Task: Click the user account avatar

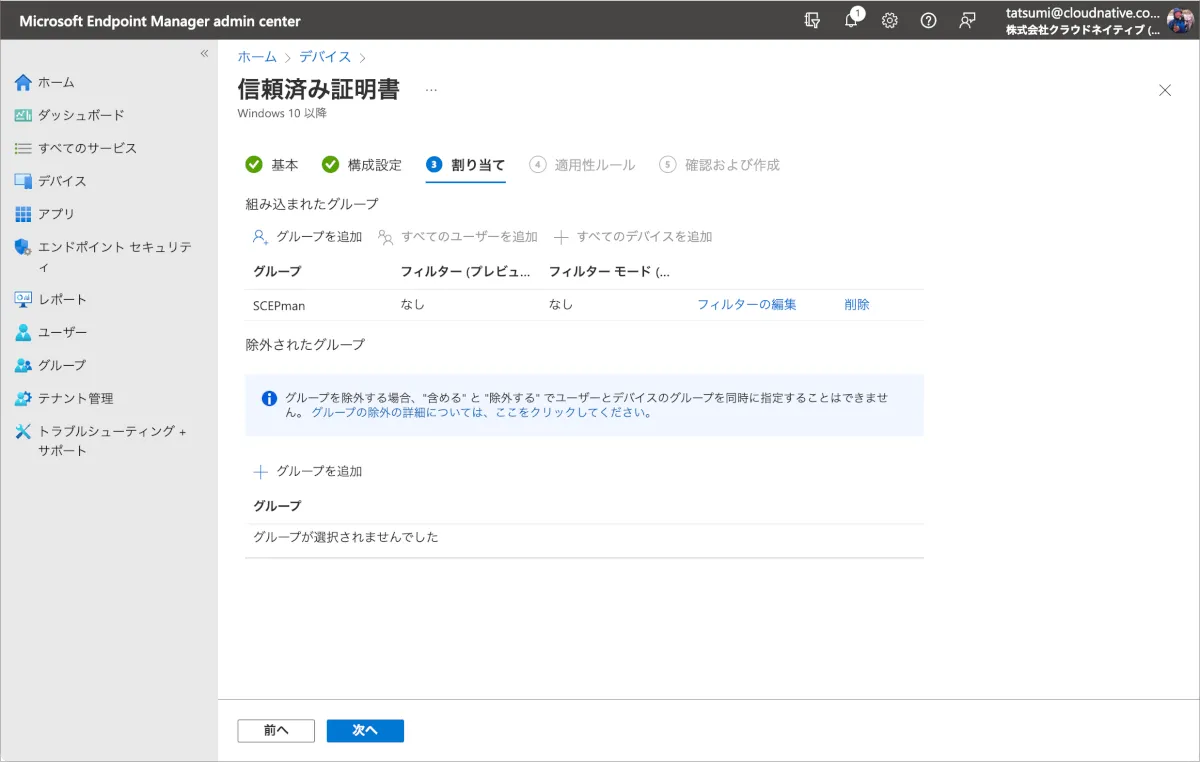Action: click(1180, 21)
